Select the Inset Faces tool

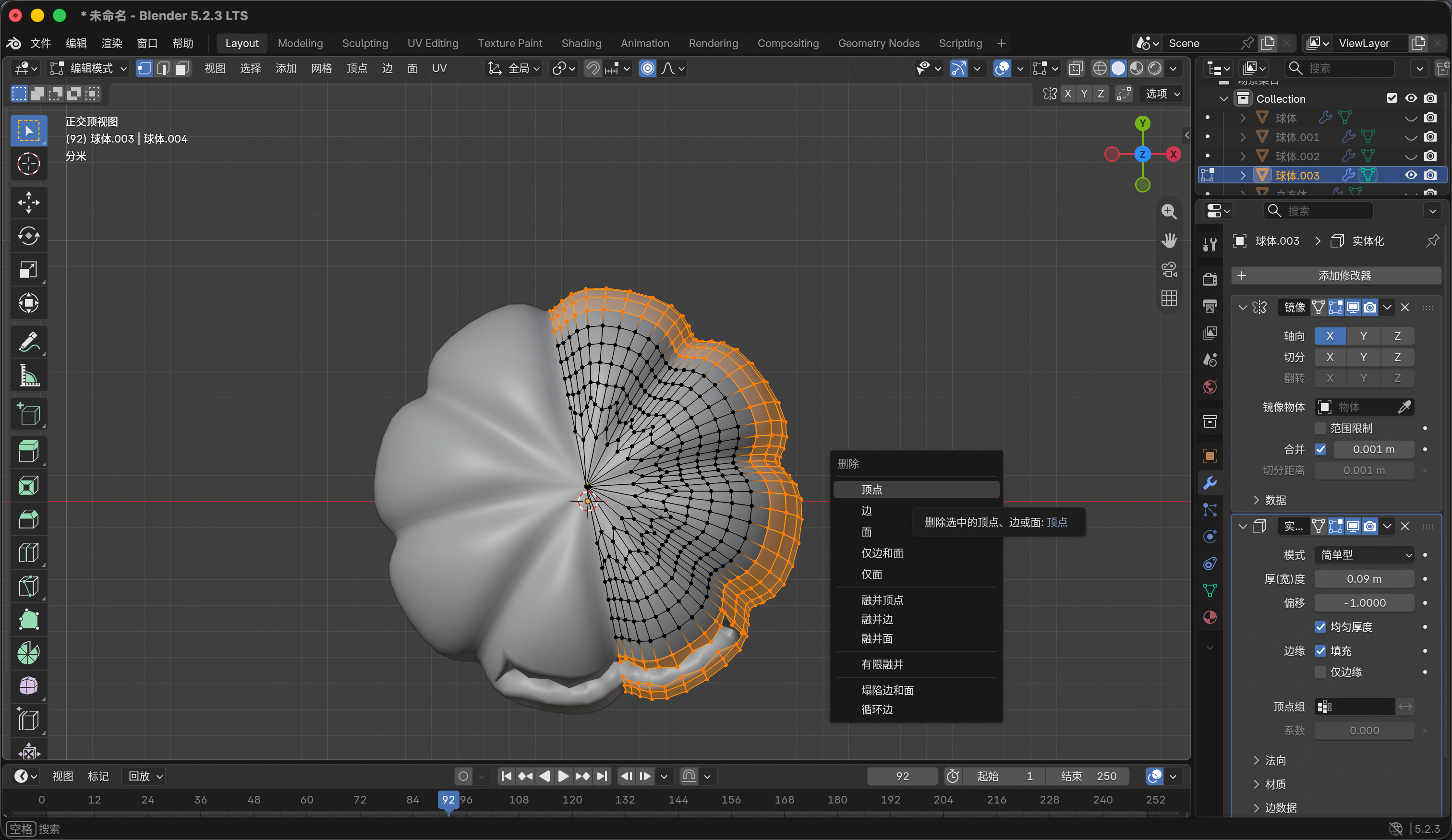click(28, 486)
